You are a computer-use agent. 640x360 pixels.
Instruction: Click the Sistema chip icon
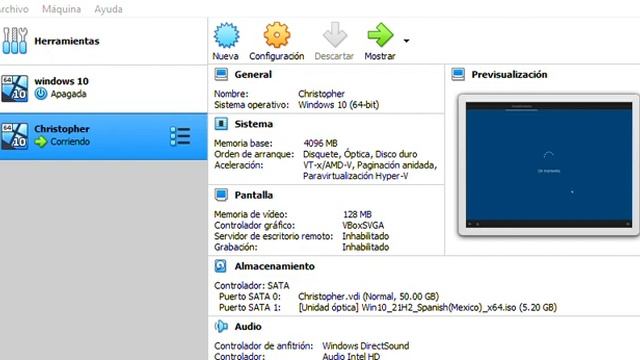tap(221, 124)
